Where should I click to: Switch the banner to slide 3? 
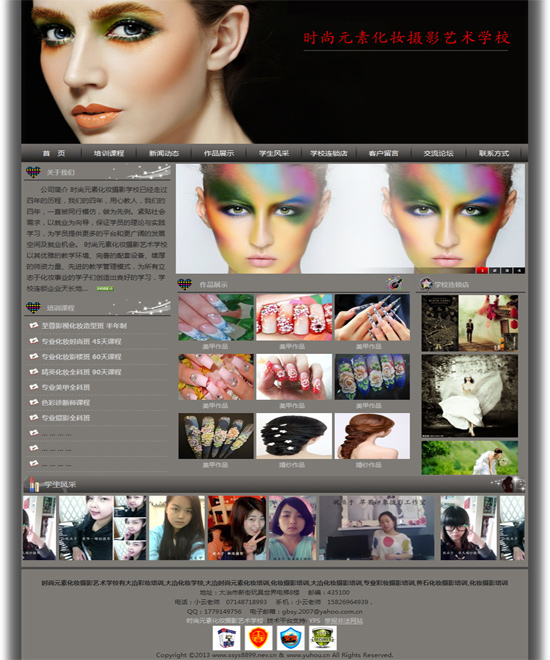507,270
